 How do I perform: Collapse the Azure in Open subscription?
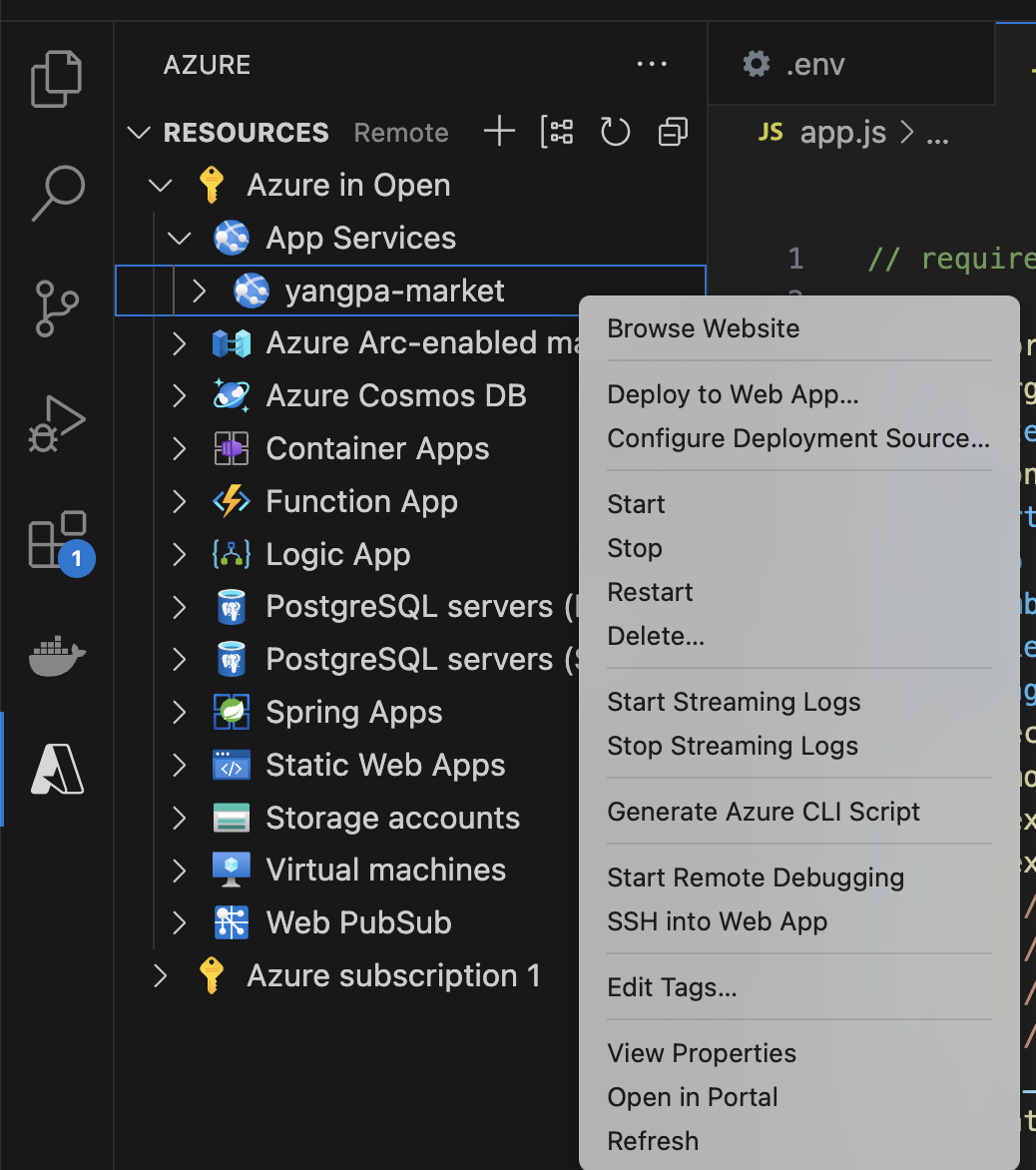click(x=161, y=185)
